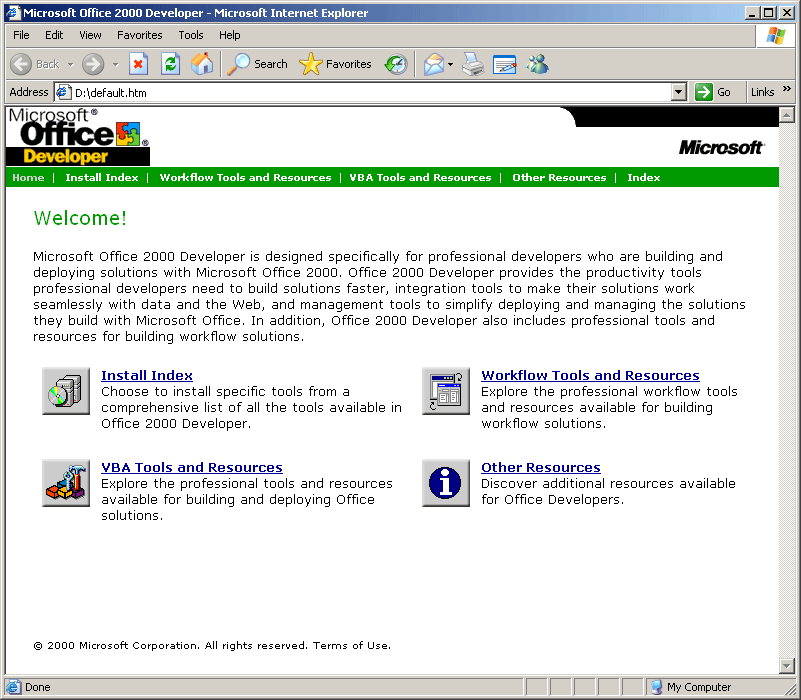Screen dimensions: 801x700
Task: Expand the Links bar chevron
Action: (787, 89)
